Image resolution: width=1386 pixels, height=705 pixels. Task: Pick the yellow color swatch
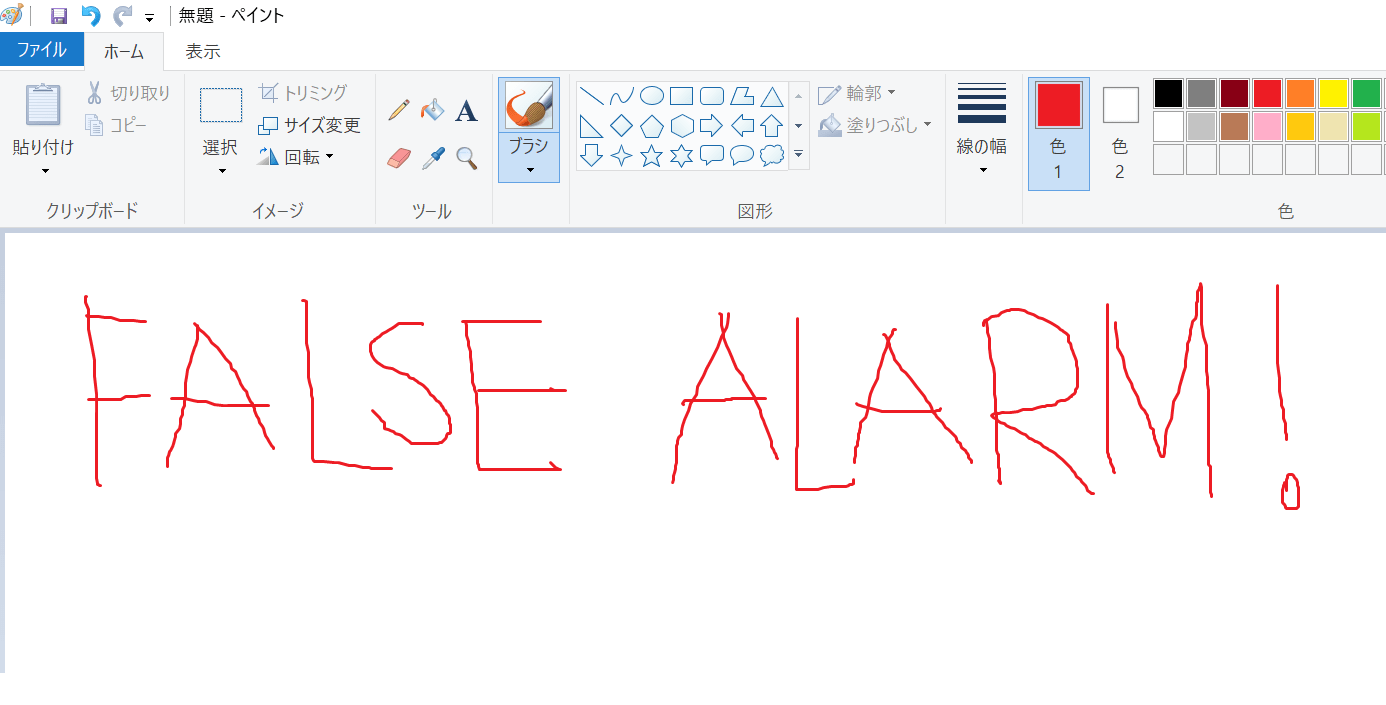(x=1333, y=93)
